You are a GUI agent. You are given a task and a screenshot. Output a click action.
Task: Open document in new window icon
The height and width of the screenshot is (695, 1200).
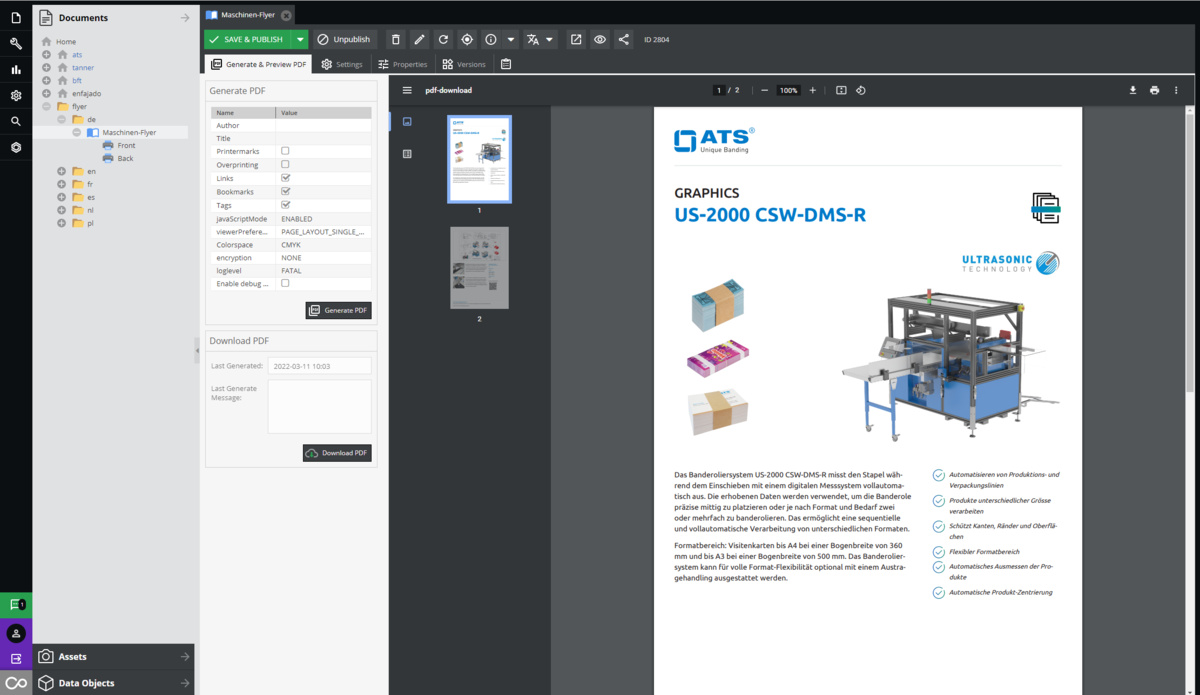click(x=576, y=39)
